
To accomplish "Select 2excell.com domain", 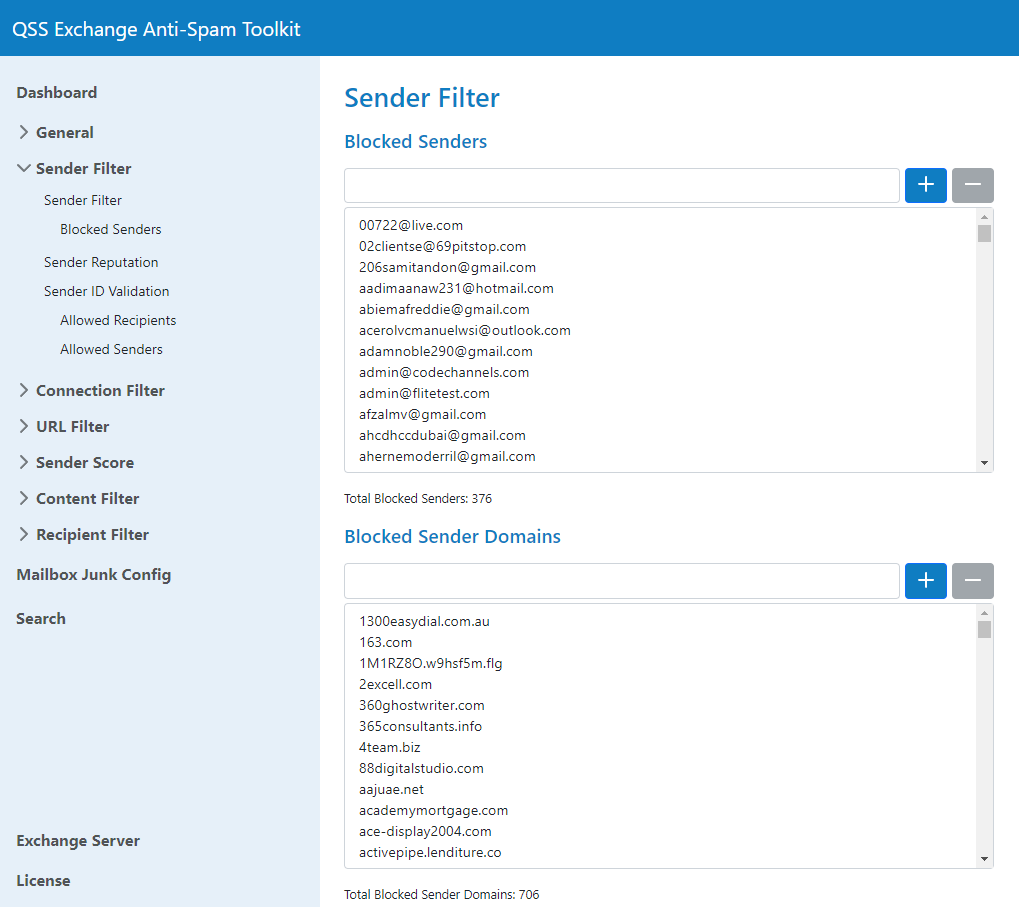I will click(x=395, y=684).
